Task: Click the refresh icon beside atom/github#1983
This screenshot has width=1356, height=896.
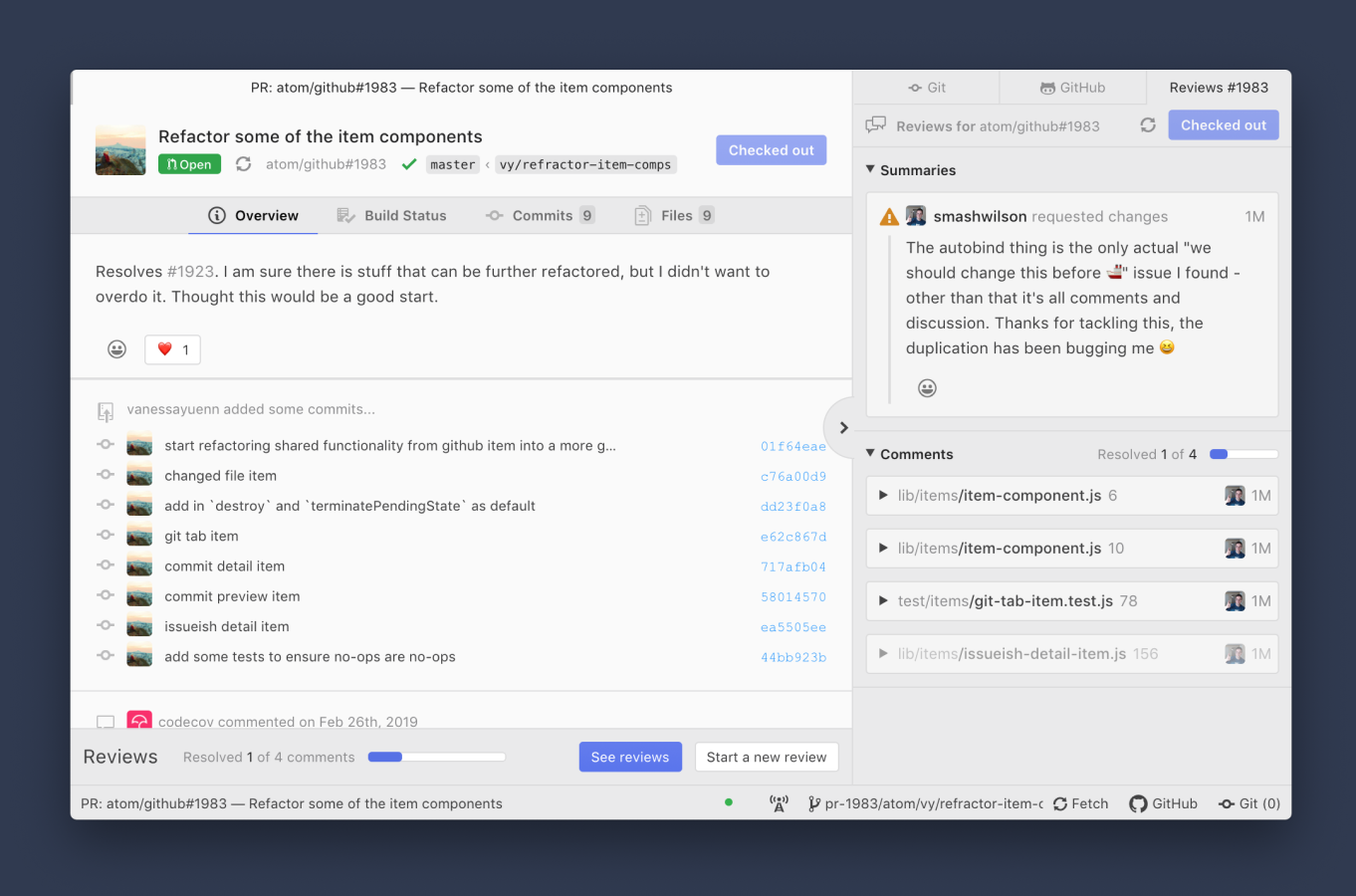Action: (x=243, y=164)
